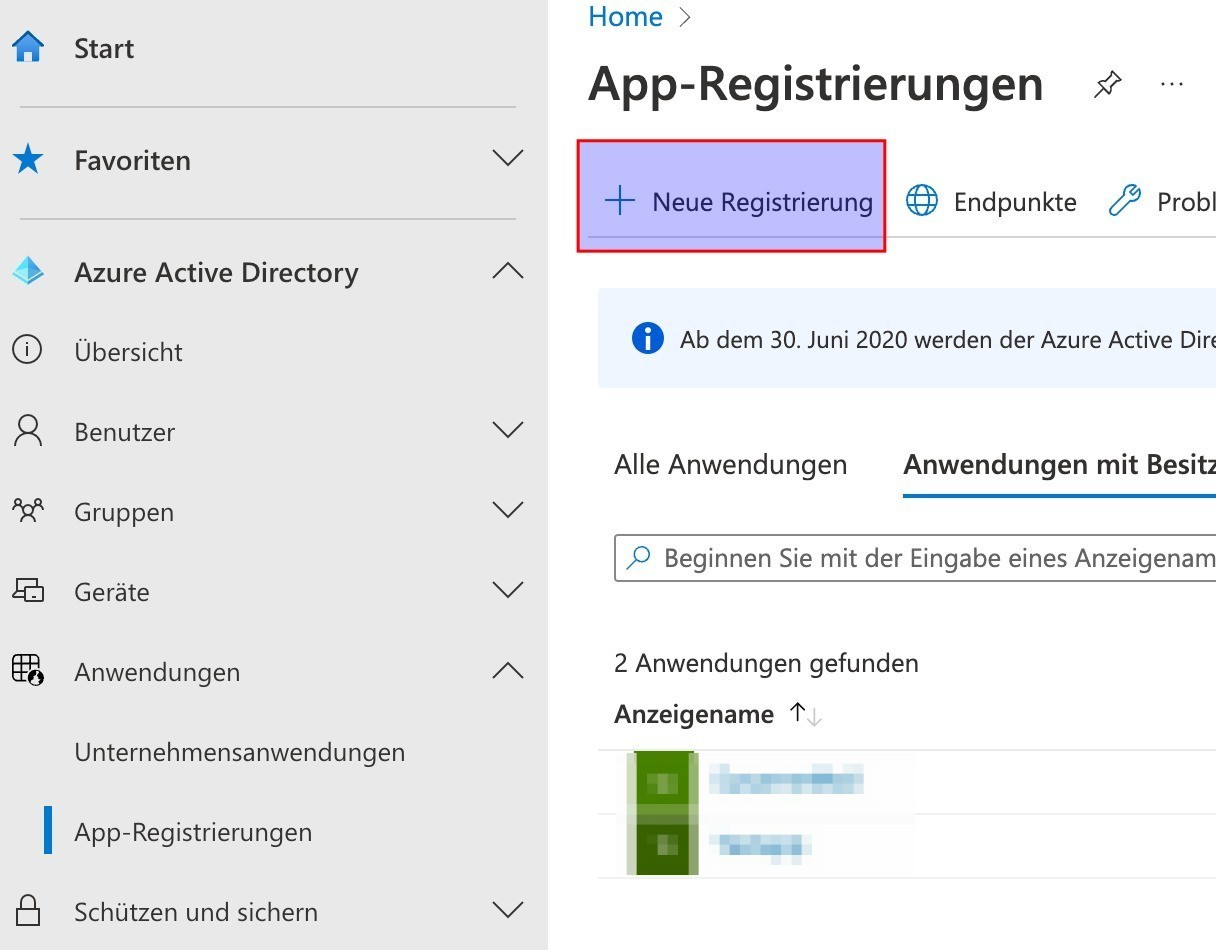Click the Favoriten star icon
The width and height of the screenshot is (1216, 950).
tap(28, 160)
